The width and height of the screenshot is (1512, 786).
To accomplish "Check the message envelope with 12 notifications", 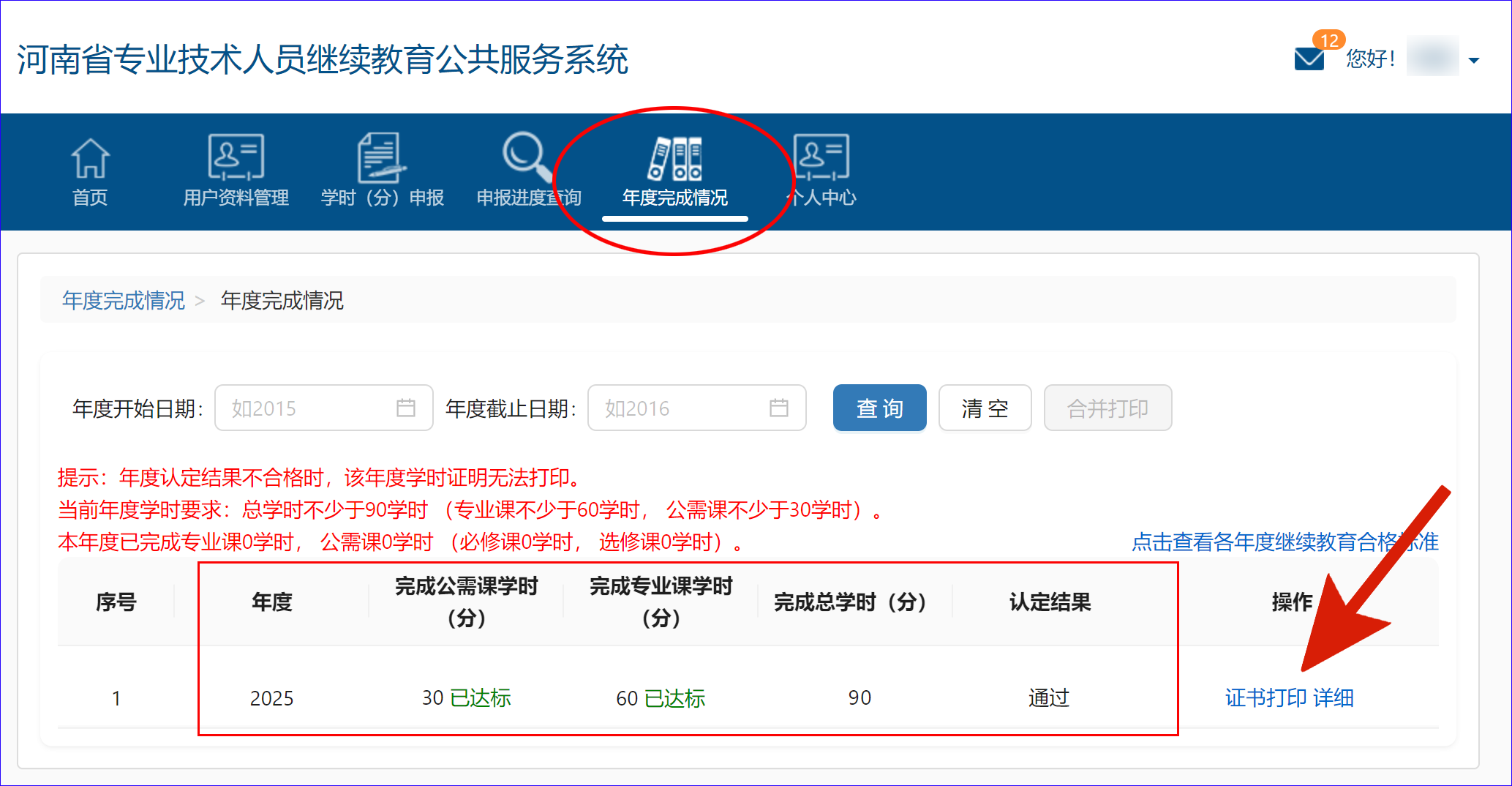I will coord(1309,57).
